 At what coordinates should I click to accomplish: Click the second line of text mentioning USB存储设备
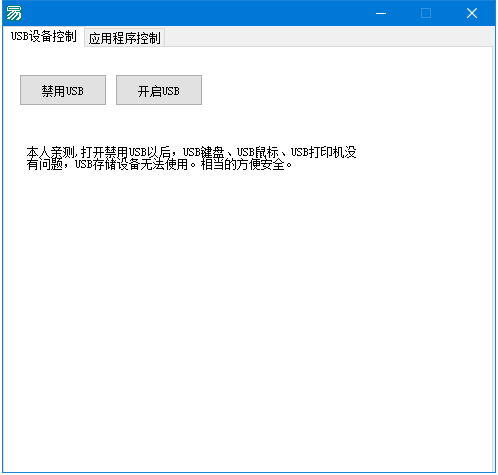tap(159, 165)
